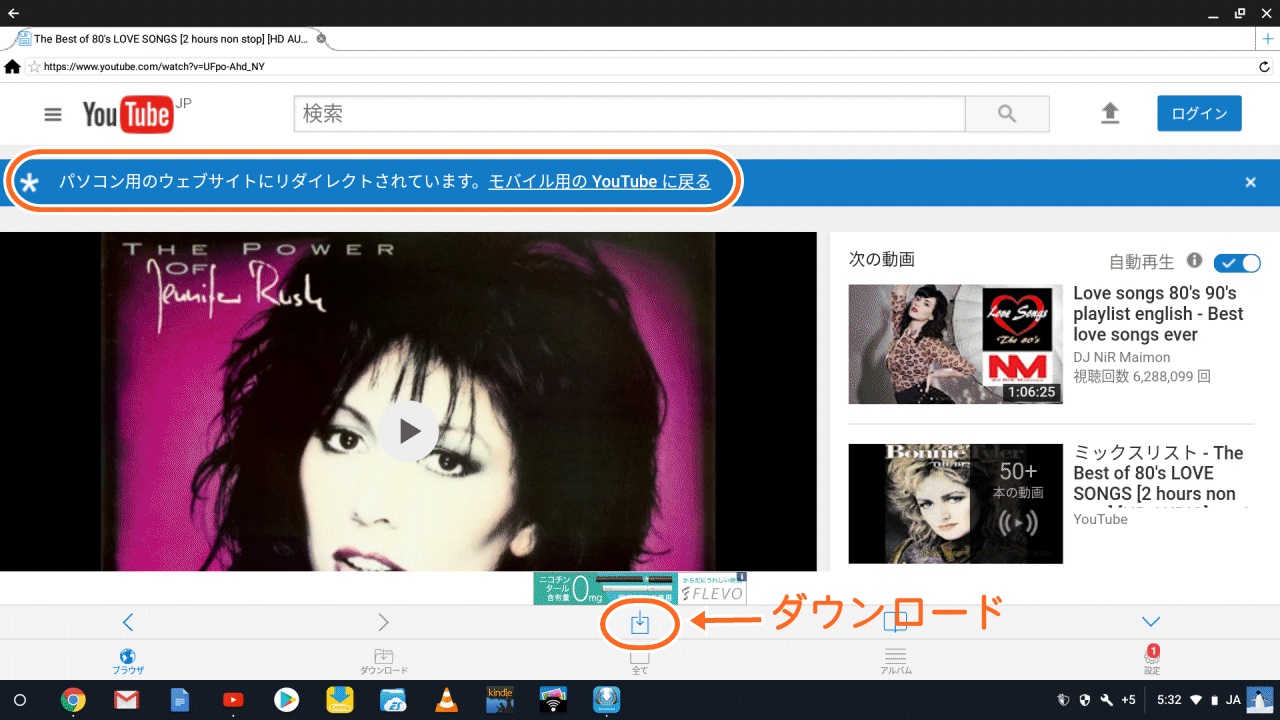The image size is (1280, 720).
Task: Launch the Wi-Fi app on shelf
Action: 553,699
